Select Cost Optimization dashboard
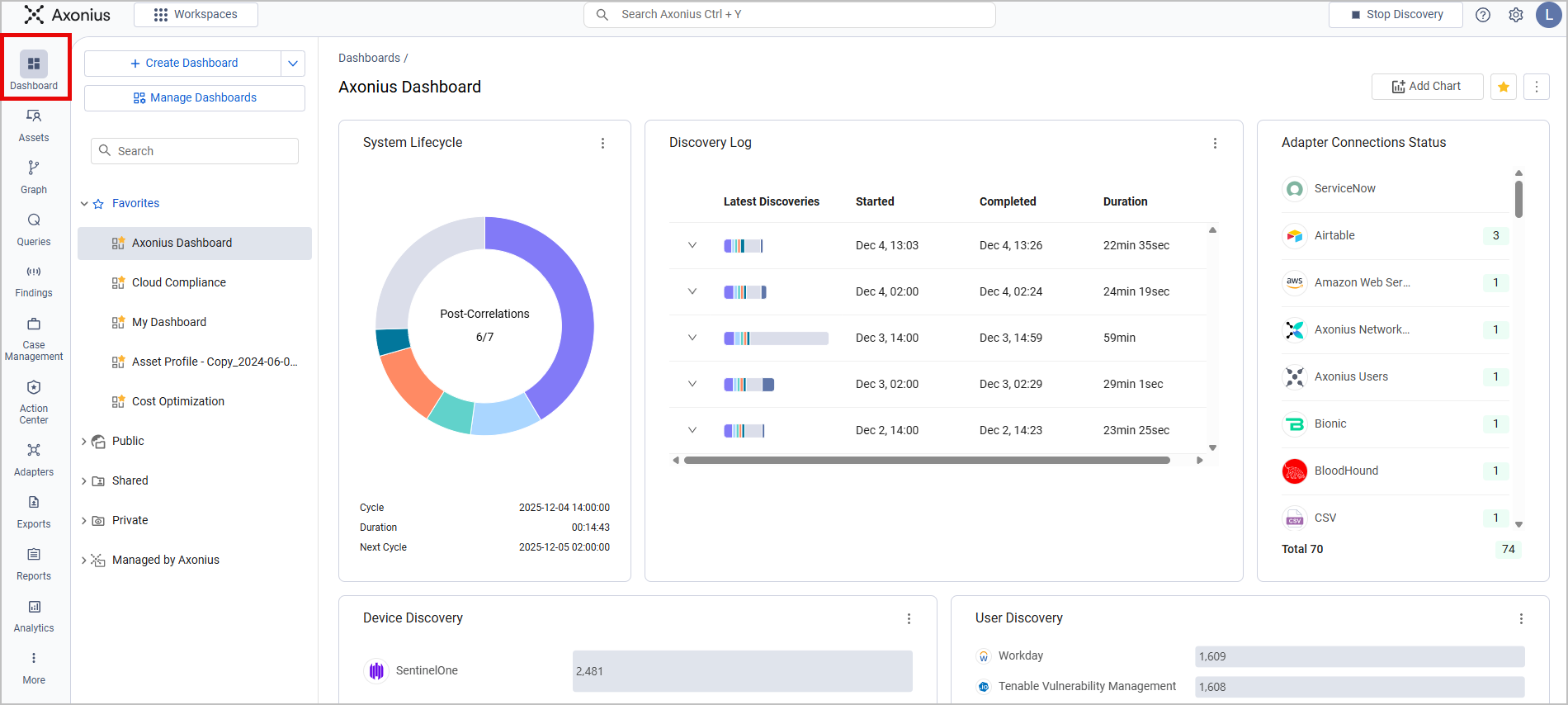This screenshot has width=1568, height=705. coord(195,402)
